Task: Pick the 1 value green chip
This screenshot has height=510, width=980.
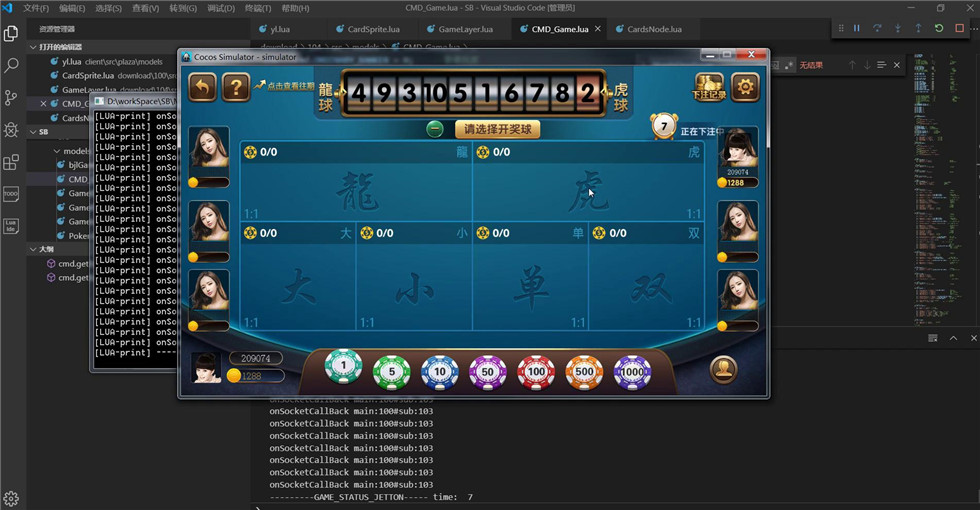Action: coord(343,368)
